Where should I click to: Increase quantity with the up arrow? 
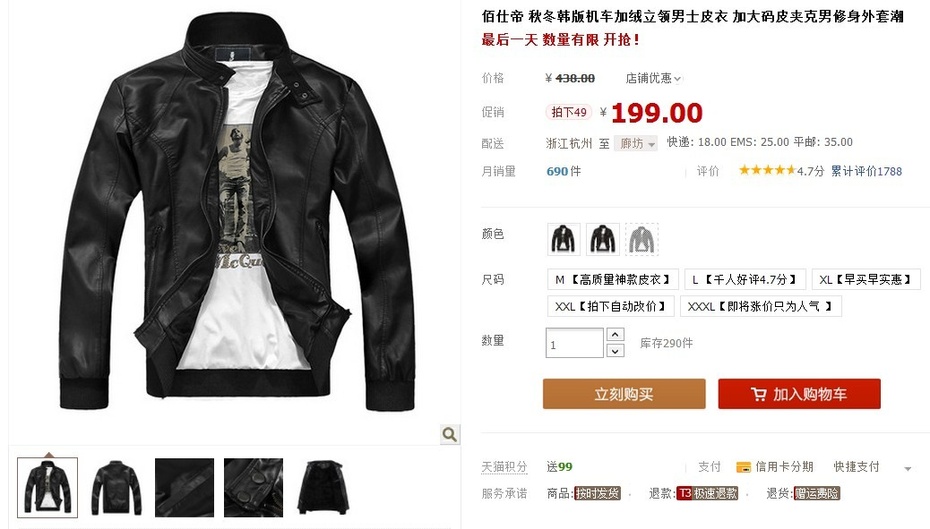615,335
